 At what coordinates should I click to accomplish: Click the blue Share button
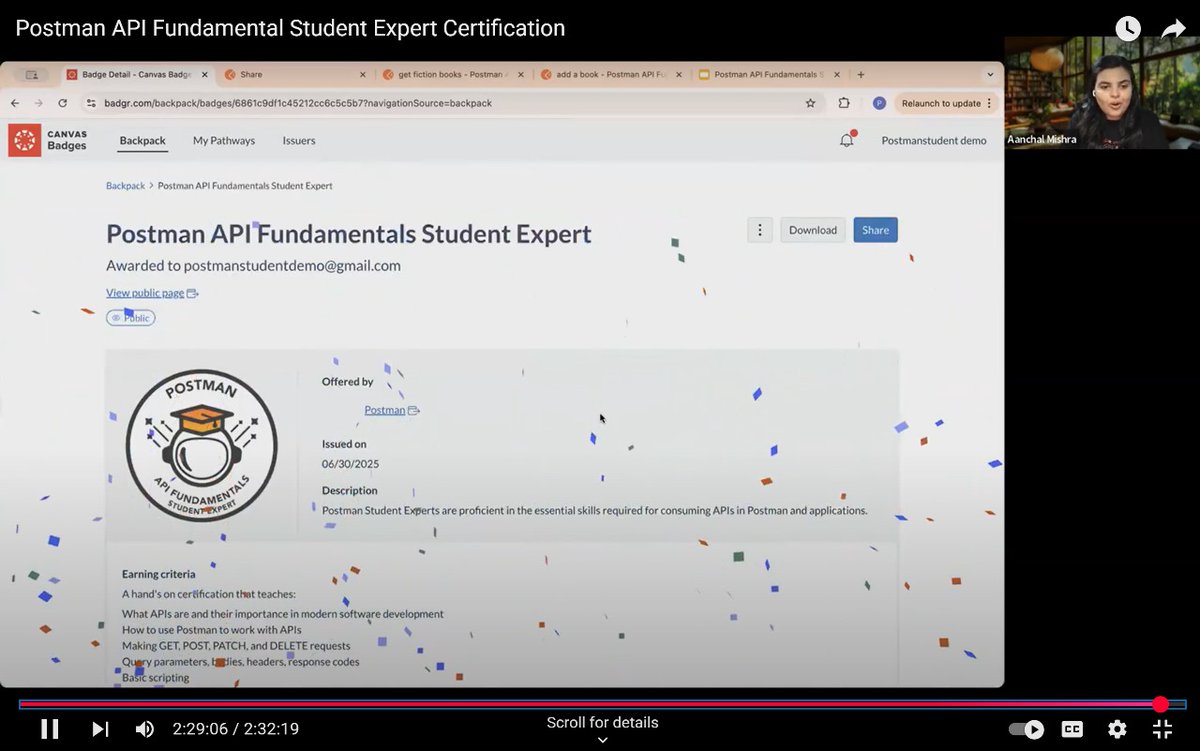pyautogui.click(x=875, y=230)
